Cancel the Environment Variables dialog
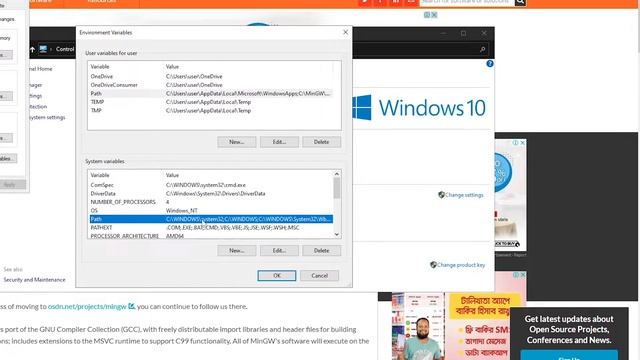The width and height of the screenshot is (640, 360). [x=320, y=276]
